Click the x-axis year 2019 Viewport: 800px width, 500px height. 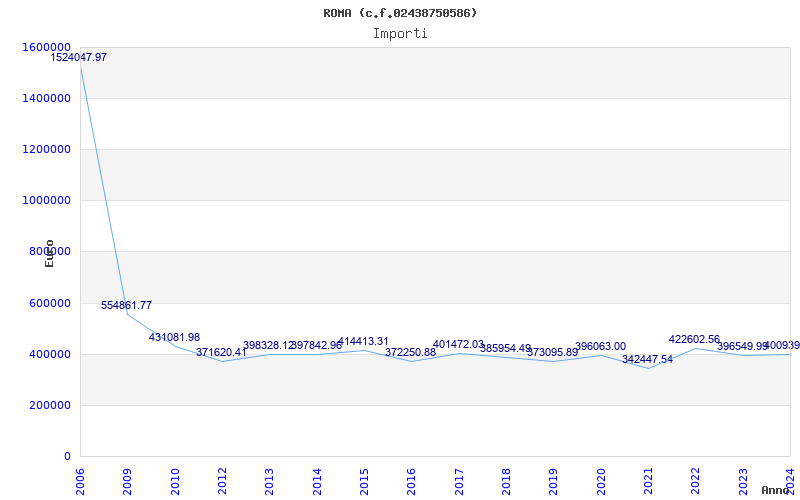(x=554, y=482)
